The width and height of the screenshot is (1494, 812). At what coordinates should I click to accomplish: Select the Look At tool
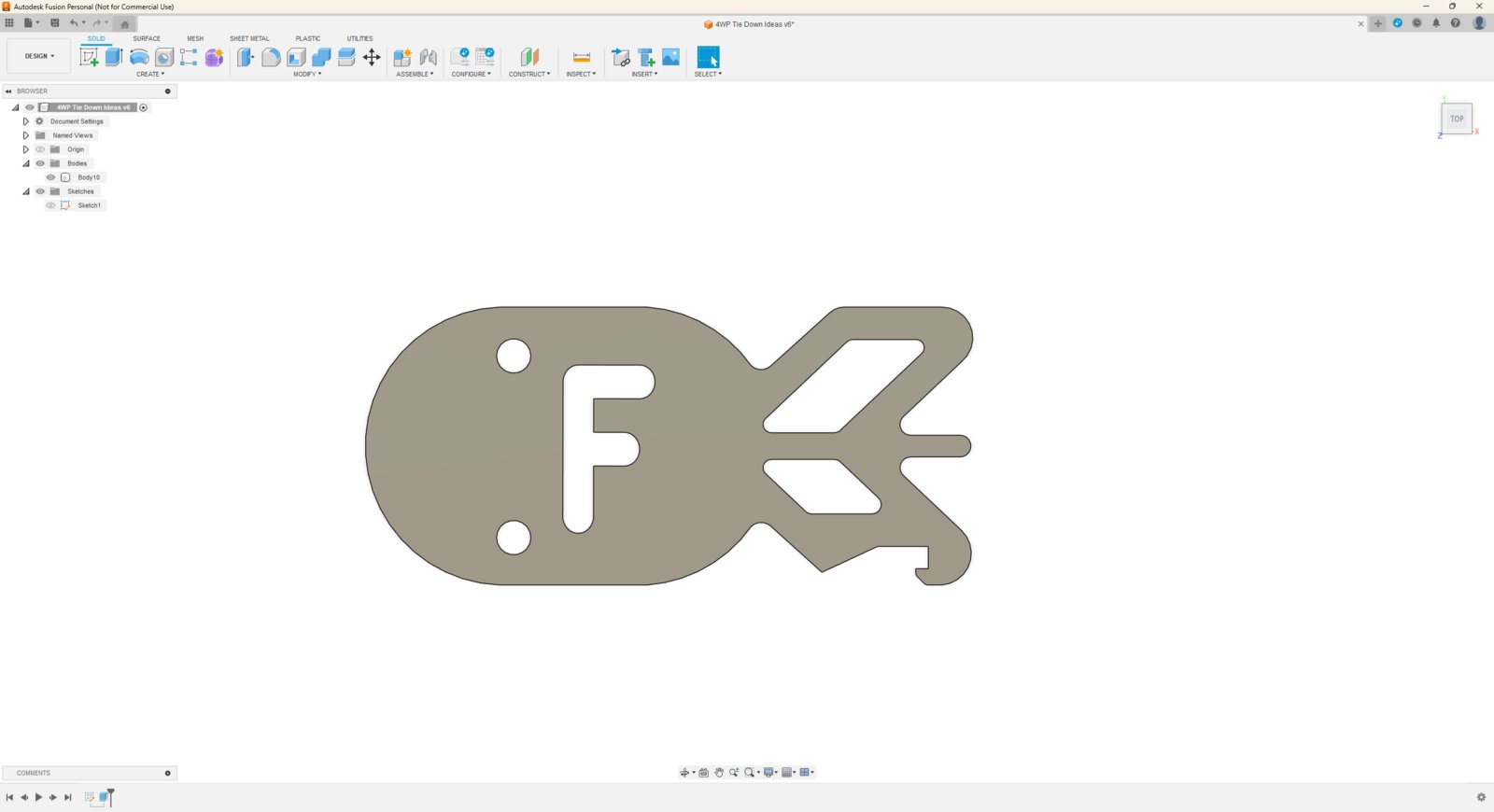[x=704, y=772]
